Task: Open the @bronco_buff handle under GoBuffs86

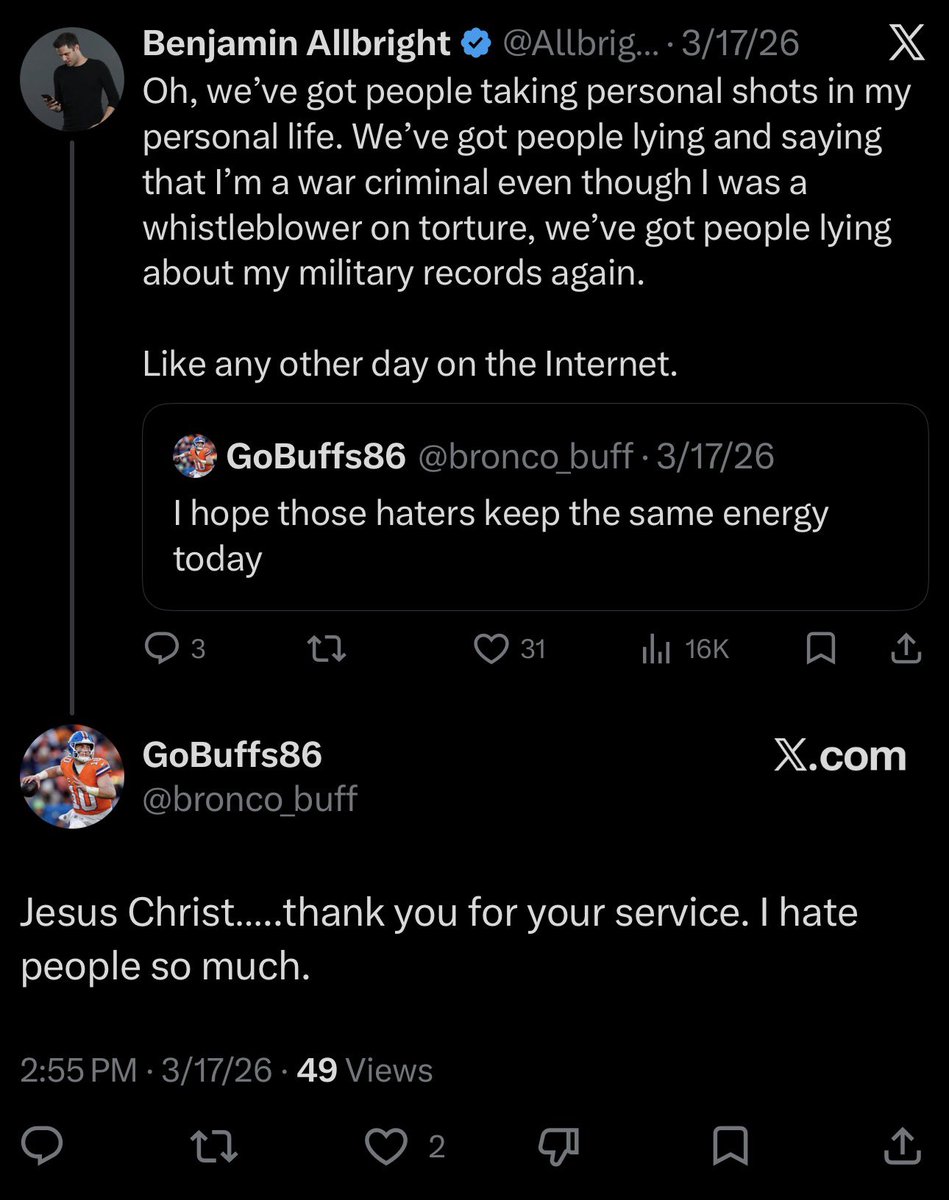Action: coord(250,799)
